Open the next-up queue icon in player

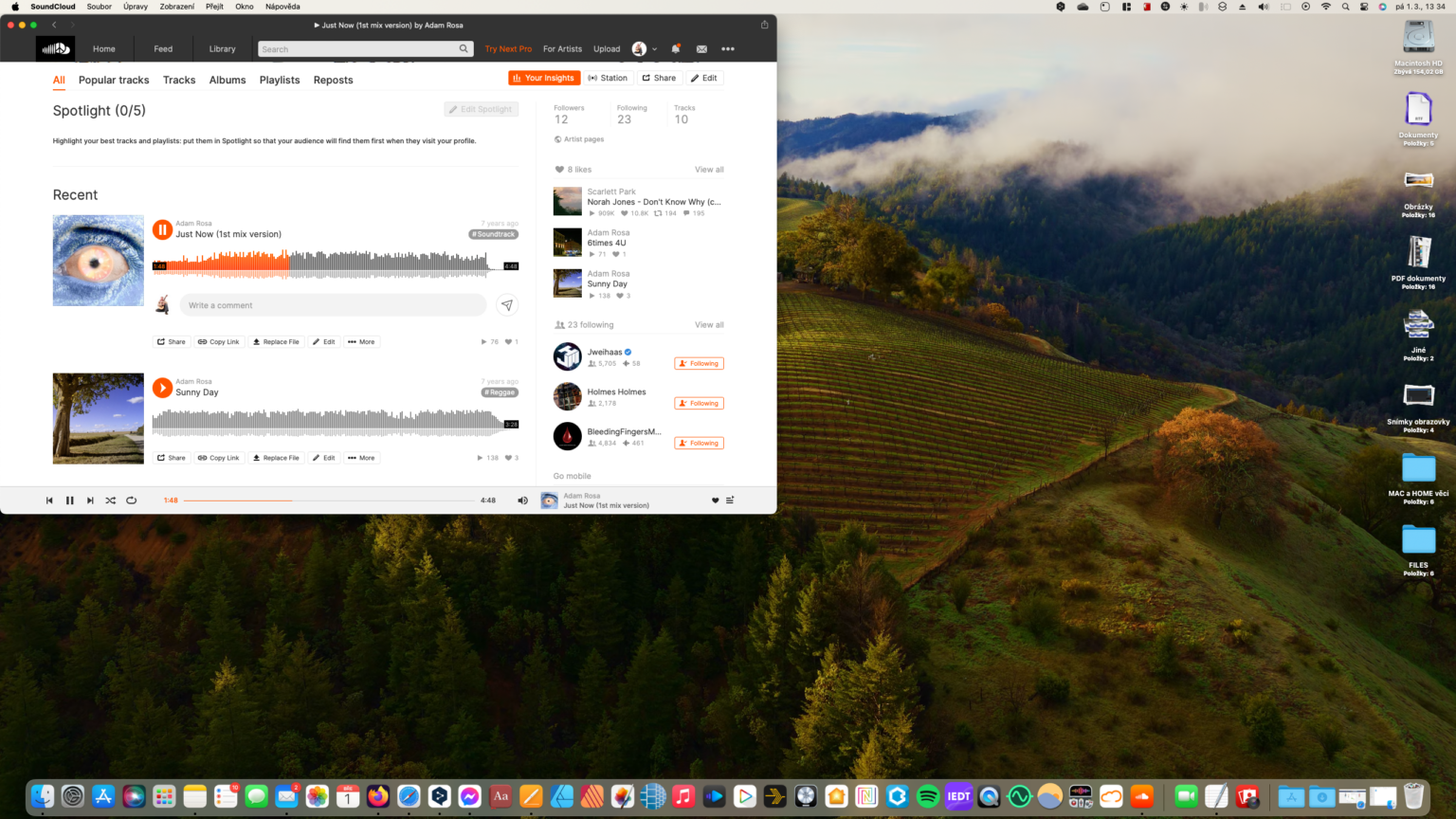729,500
